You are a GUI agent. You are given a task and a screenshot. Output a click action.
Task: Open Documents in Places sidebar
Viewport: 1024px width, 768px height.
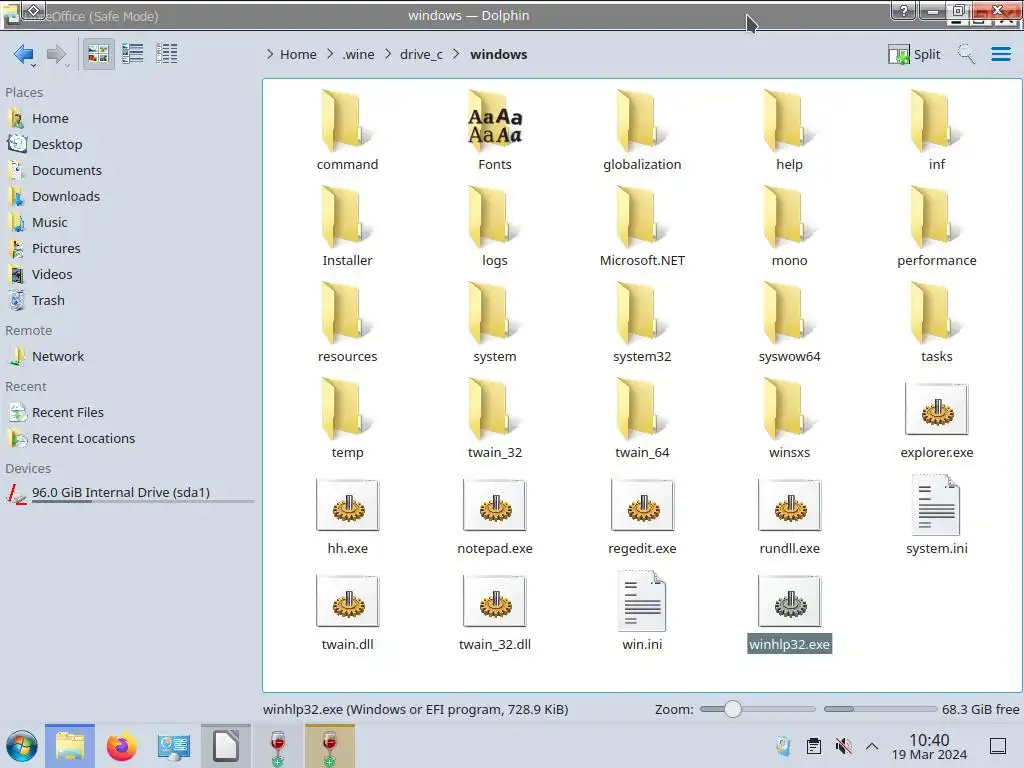67,170
